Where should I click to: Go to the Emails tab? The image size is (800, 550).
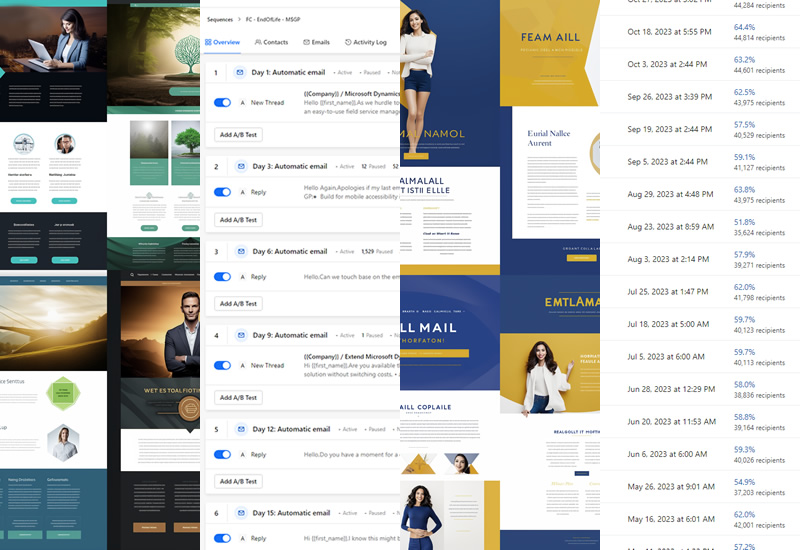(316, 43)
